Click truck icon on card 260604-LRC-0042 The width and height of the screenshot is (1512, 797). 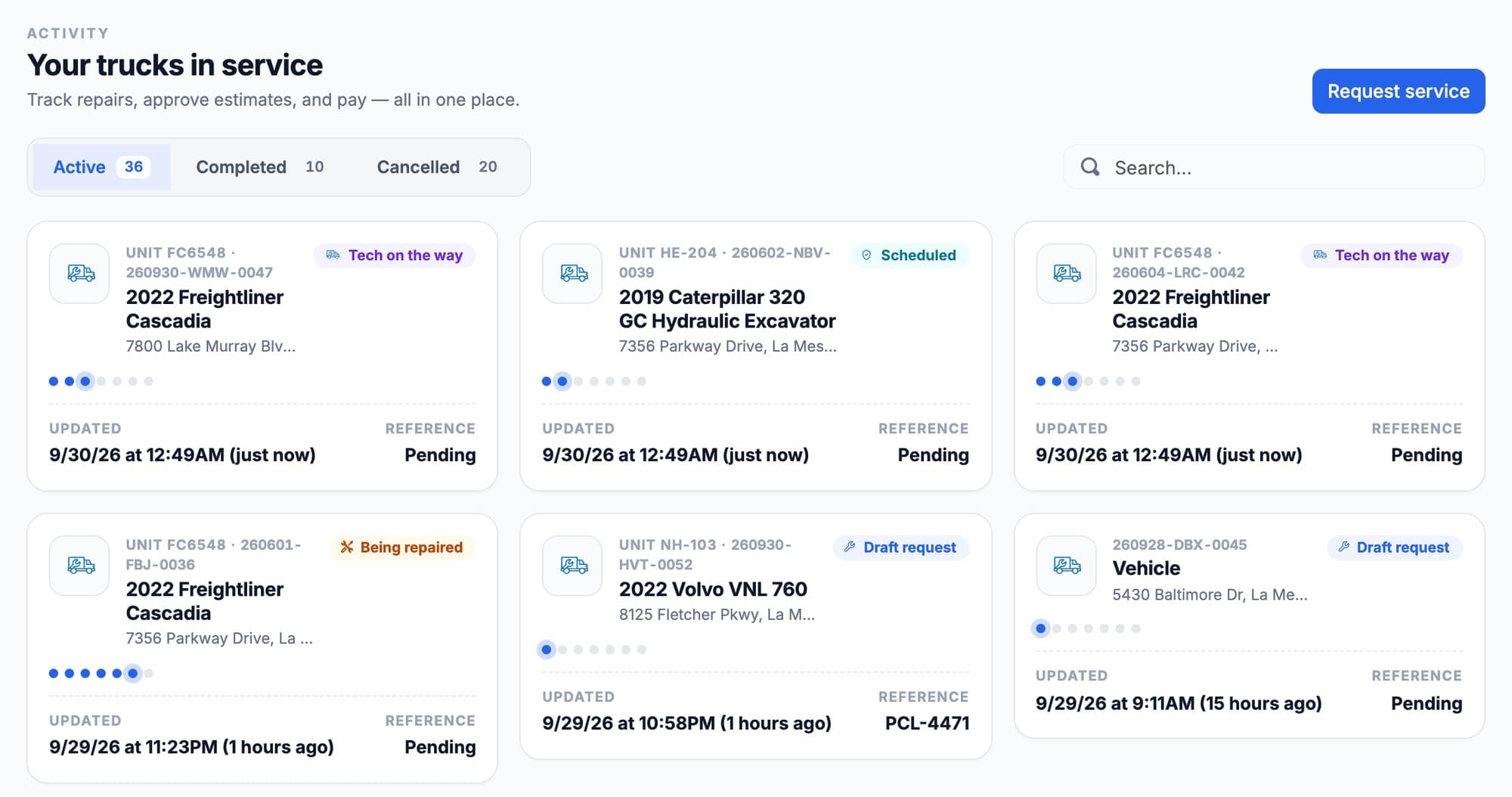click(1066, 274)
